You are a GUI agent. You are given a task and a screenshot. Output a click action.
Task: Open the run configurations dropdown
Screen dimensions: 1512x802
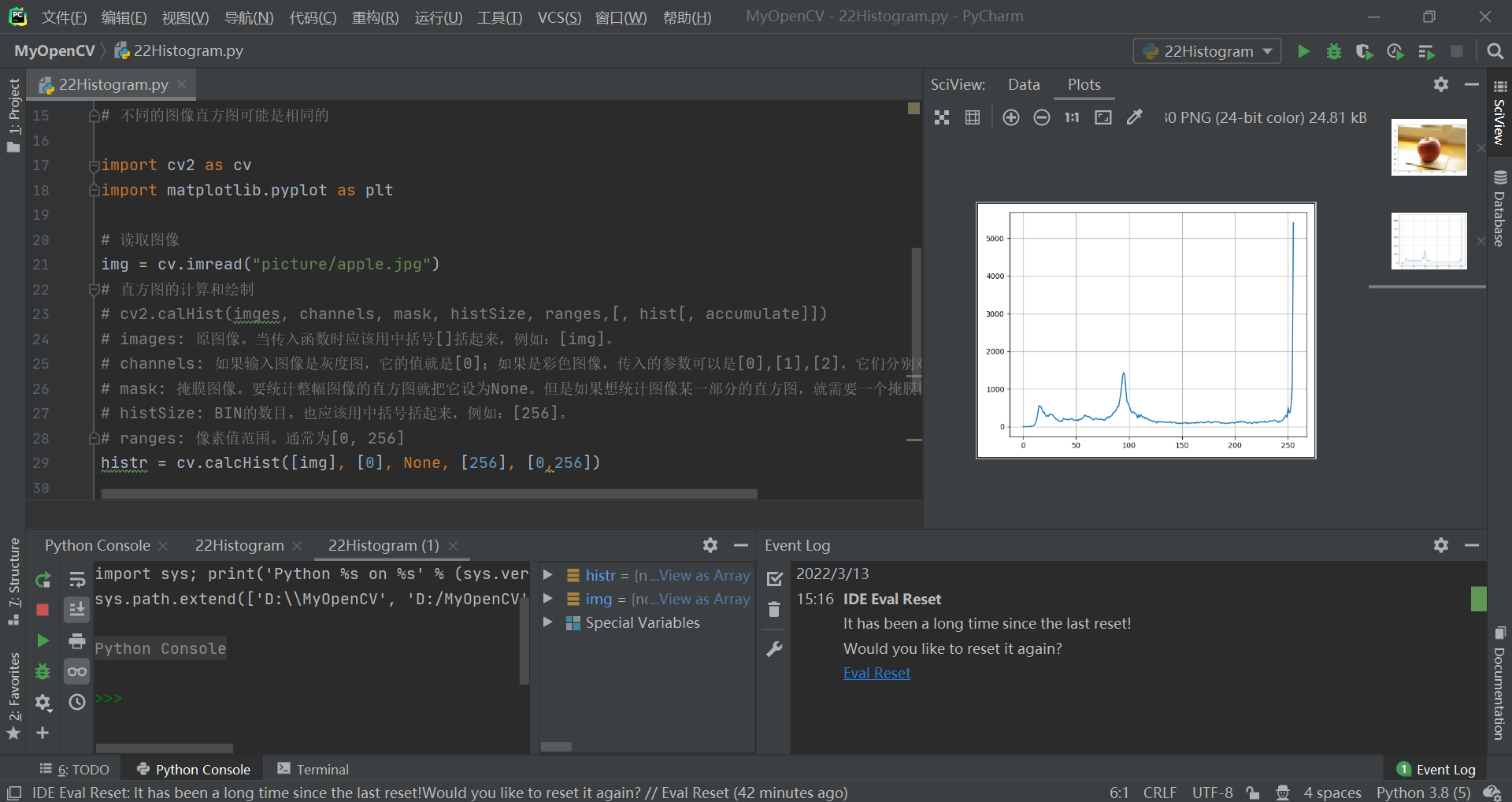coord(1206,50)
